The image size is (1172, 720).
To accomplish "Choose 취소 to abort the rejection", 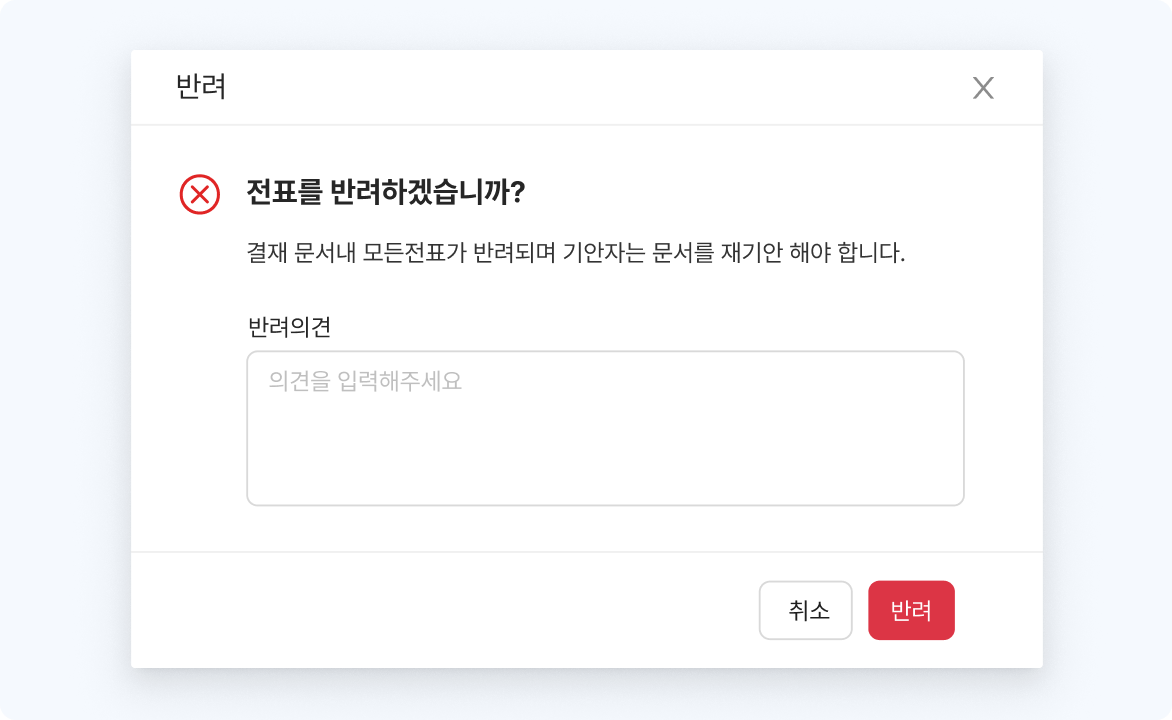I will click(x=806, y=610).
